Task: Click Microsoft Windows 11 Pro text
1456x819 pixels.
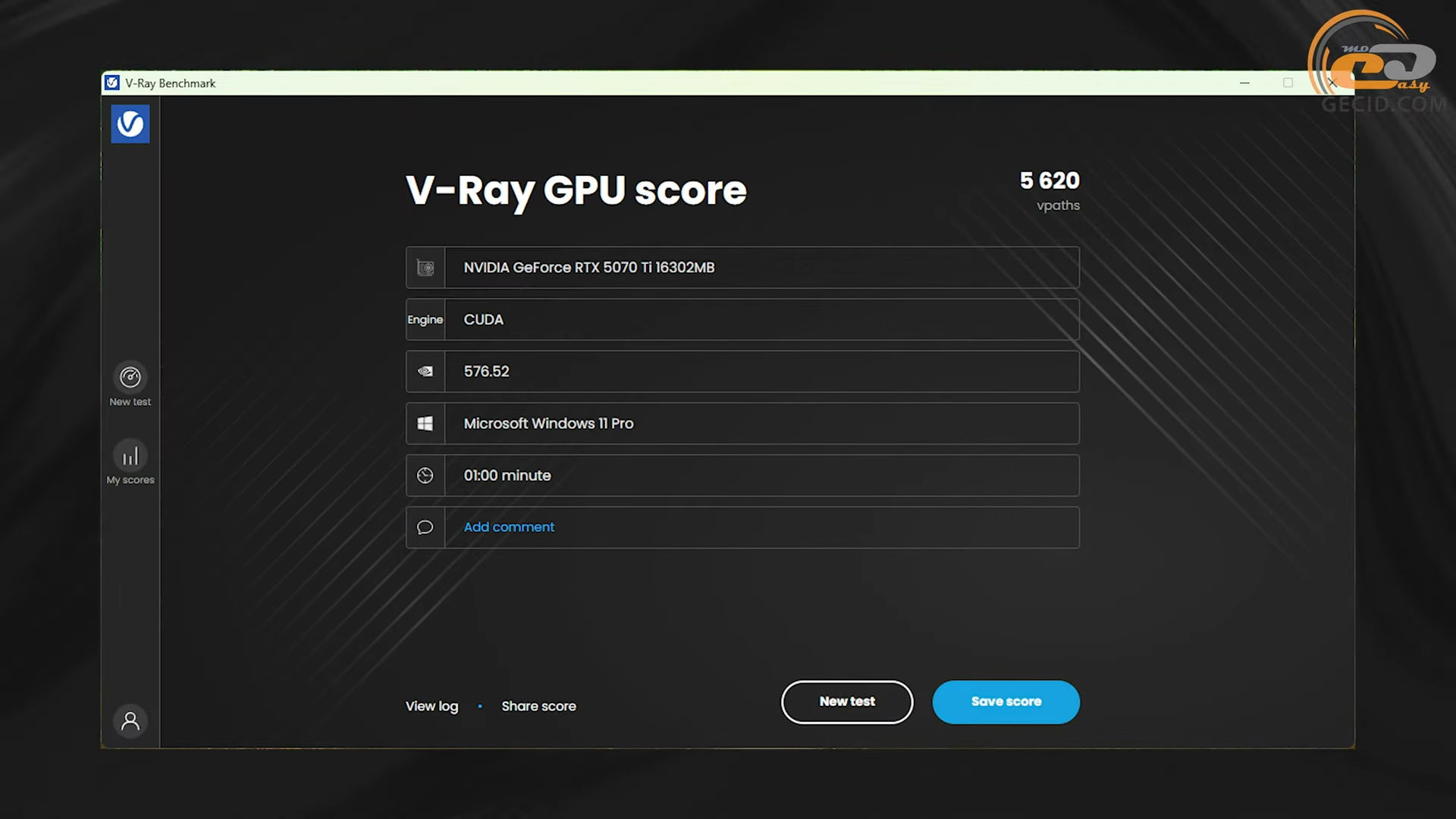Action: (548, 424)
